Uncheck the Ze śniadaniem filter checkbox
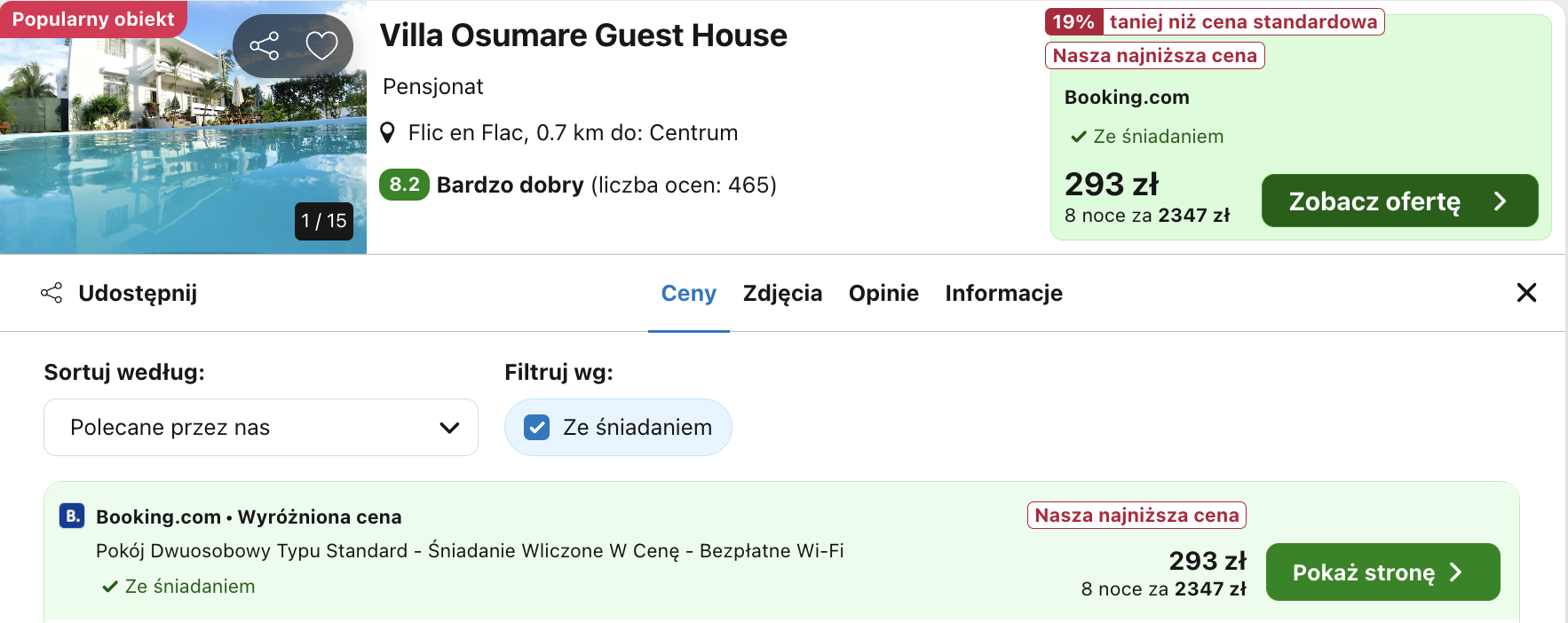 click(537, 428)
